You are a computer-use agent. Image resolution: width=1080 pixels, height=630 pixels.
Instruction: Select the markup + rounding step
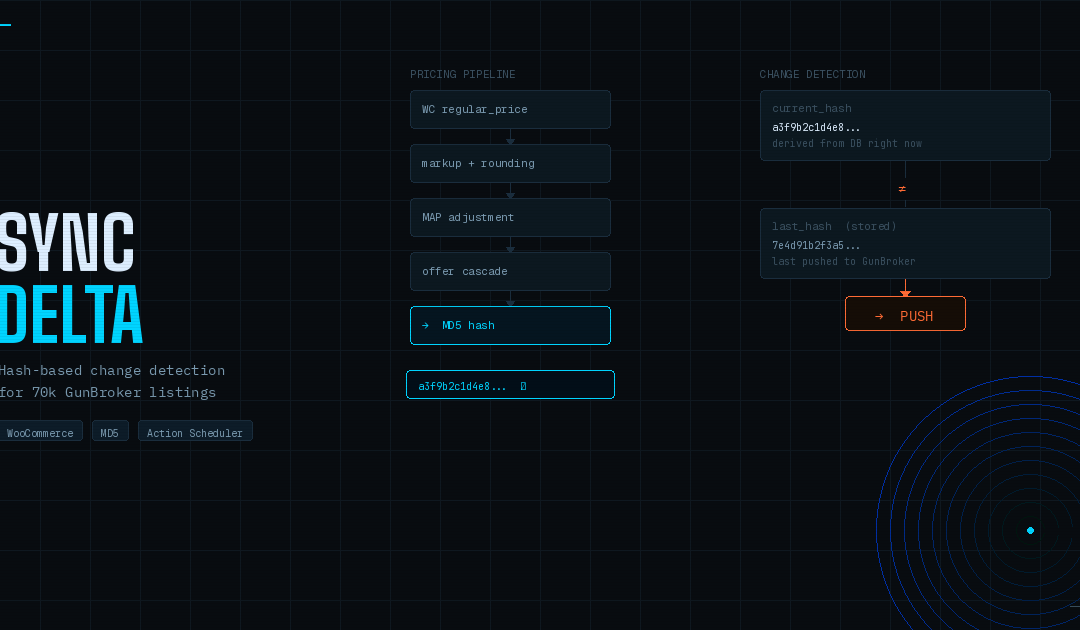(x=510, y=163)
